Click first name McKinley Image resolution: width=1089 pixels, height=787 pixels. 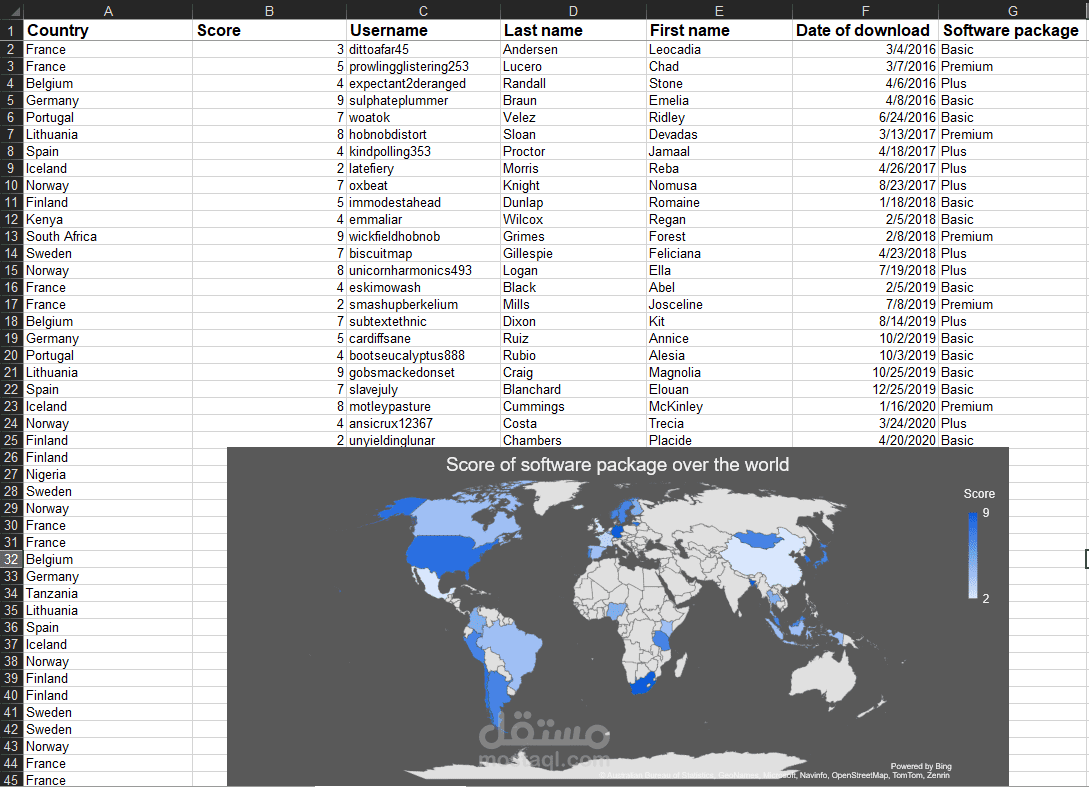coord(719,406)
